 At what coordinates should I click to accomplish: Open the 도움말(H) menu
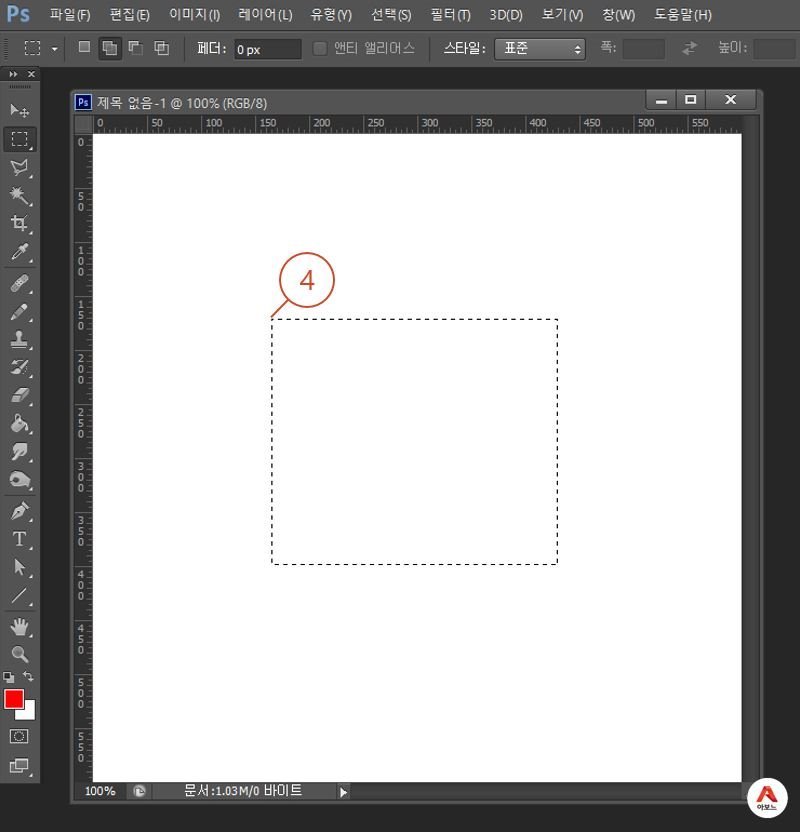click(x=682, y=14)
